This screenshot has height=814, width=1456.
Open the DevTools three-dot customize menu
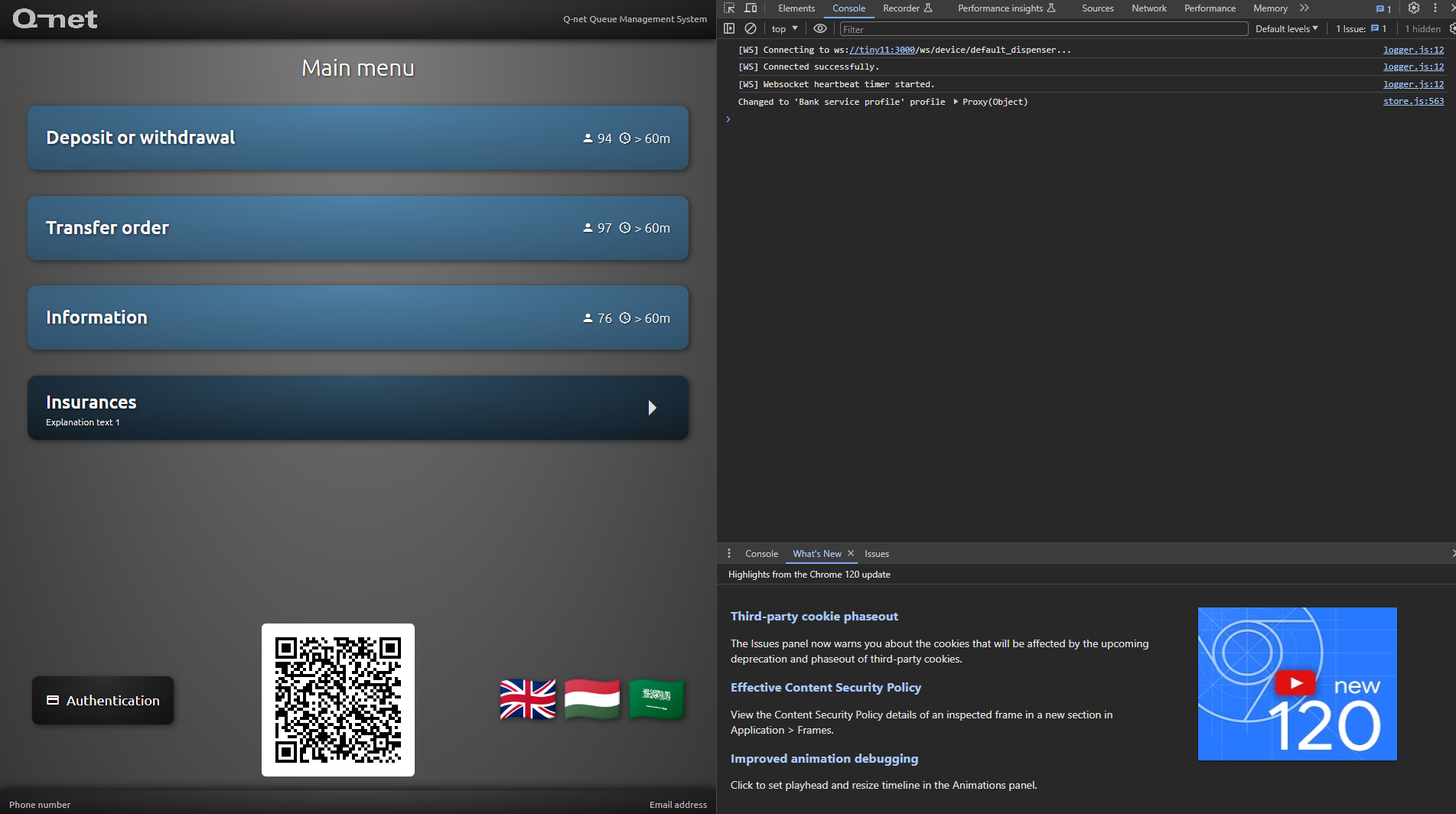click(1435, 8)
